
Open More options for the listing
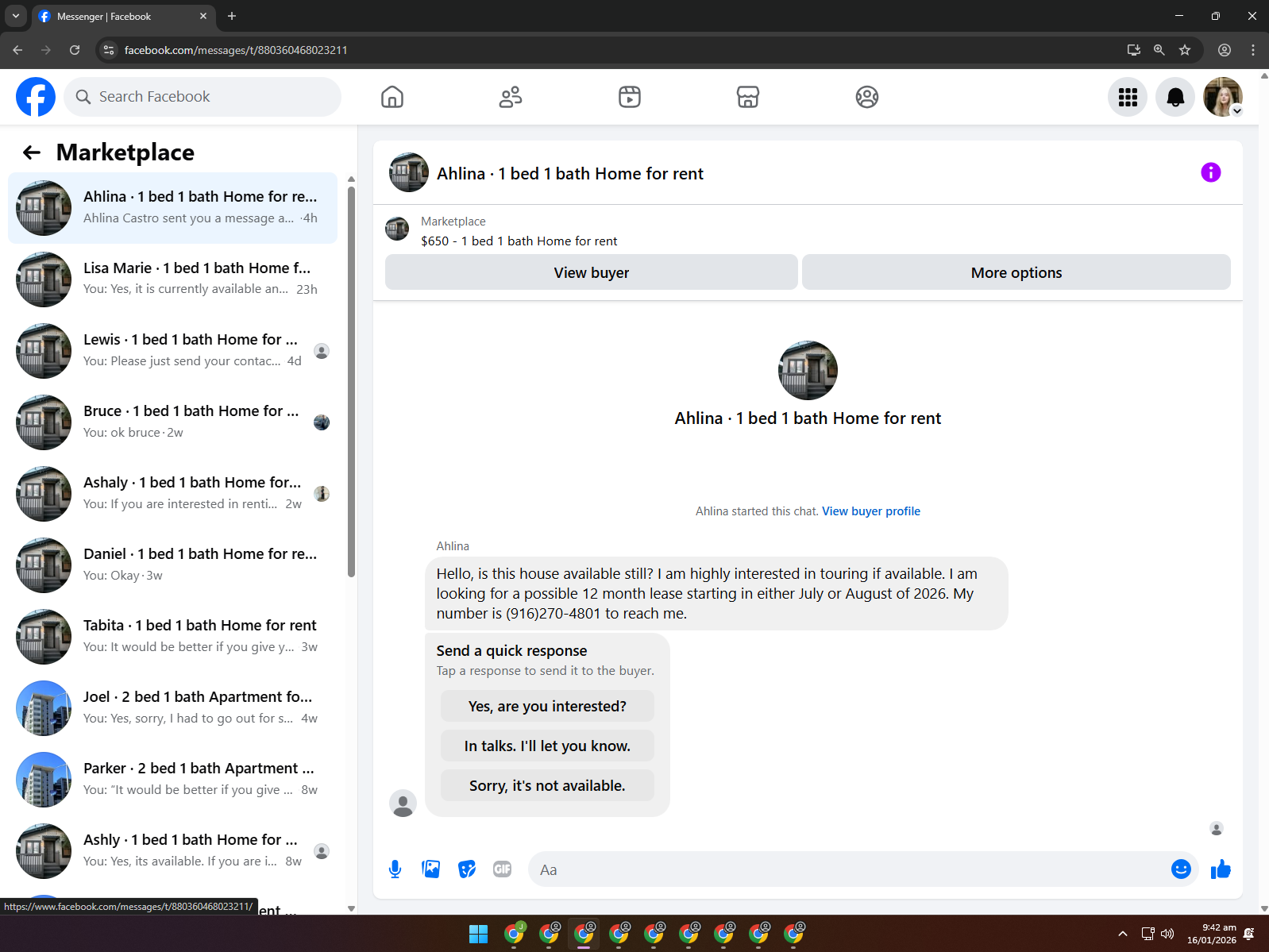pos(1016,272)
